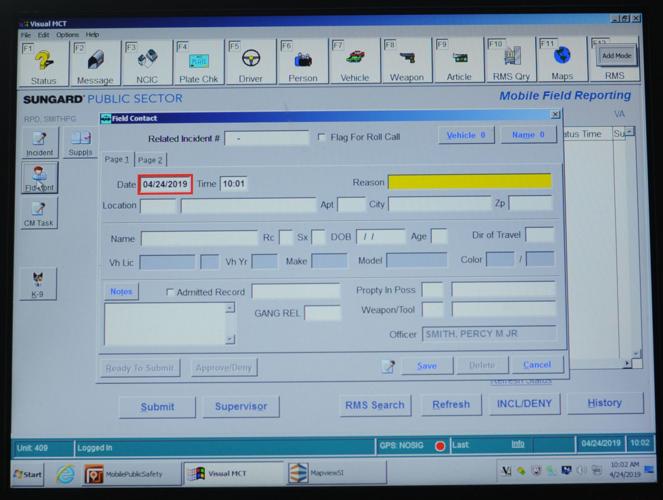Click the Date field 04/24/2019
663x500 pixels.
pyautogui.click(x=165, y=184)
